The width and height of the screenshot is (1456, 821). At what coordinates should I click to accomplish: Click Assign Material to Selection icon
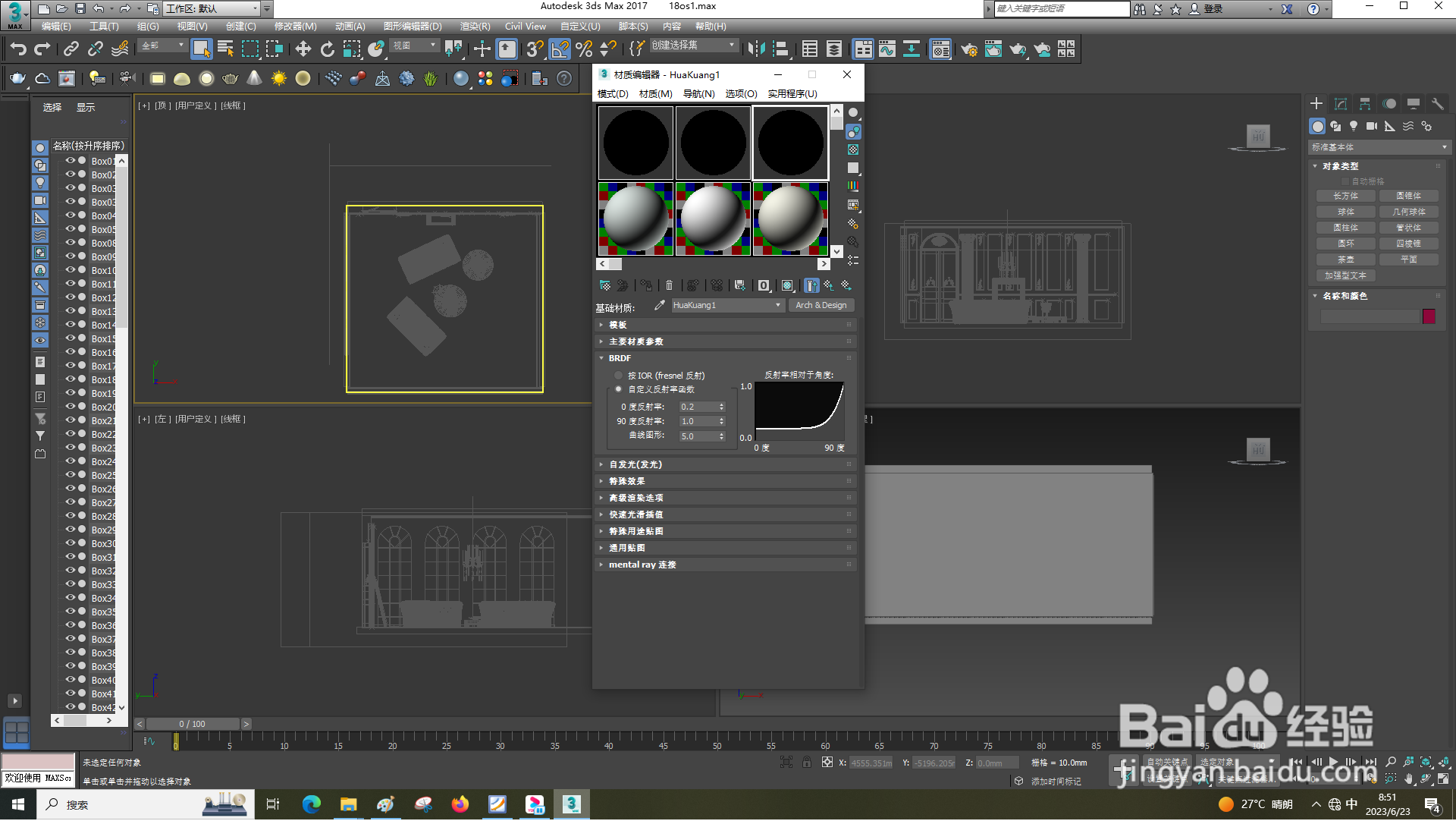(x=646, y=285)
